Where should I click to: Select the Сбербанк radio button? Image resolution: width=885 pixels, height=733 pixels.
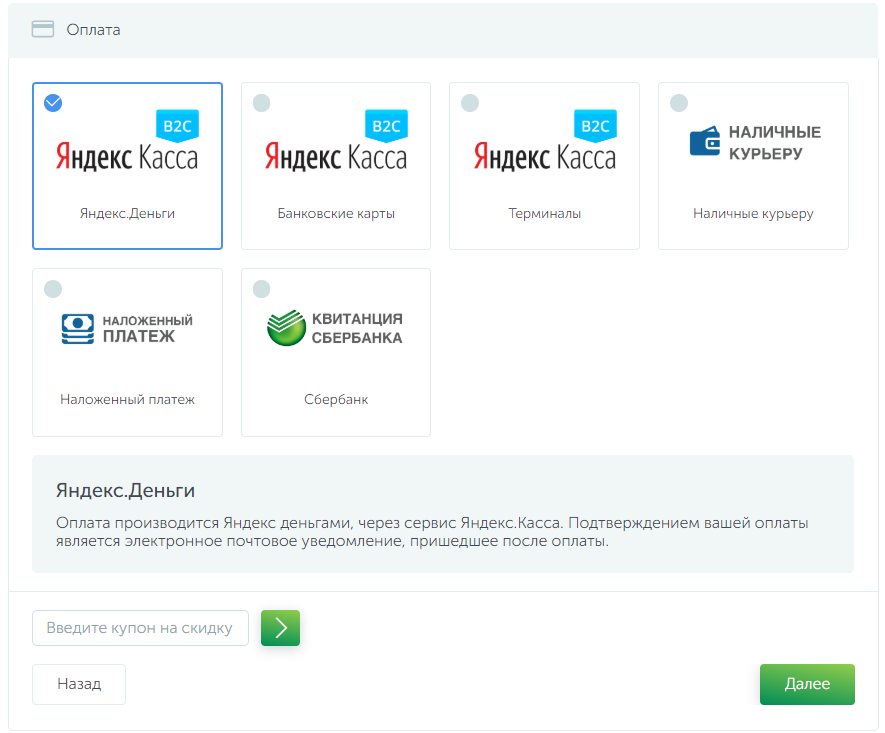261,289
